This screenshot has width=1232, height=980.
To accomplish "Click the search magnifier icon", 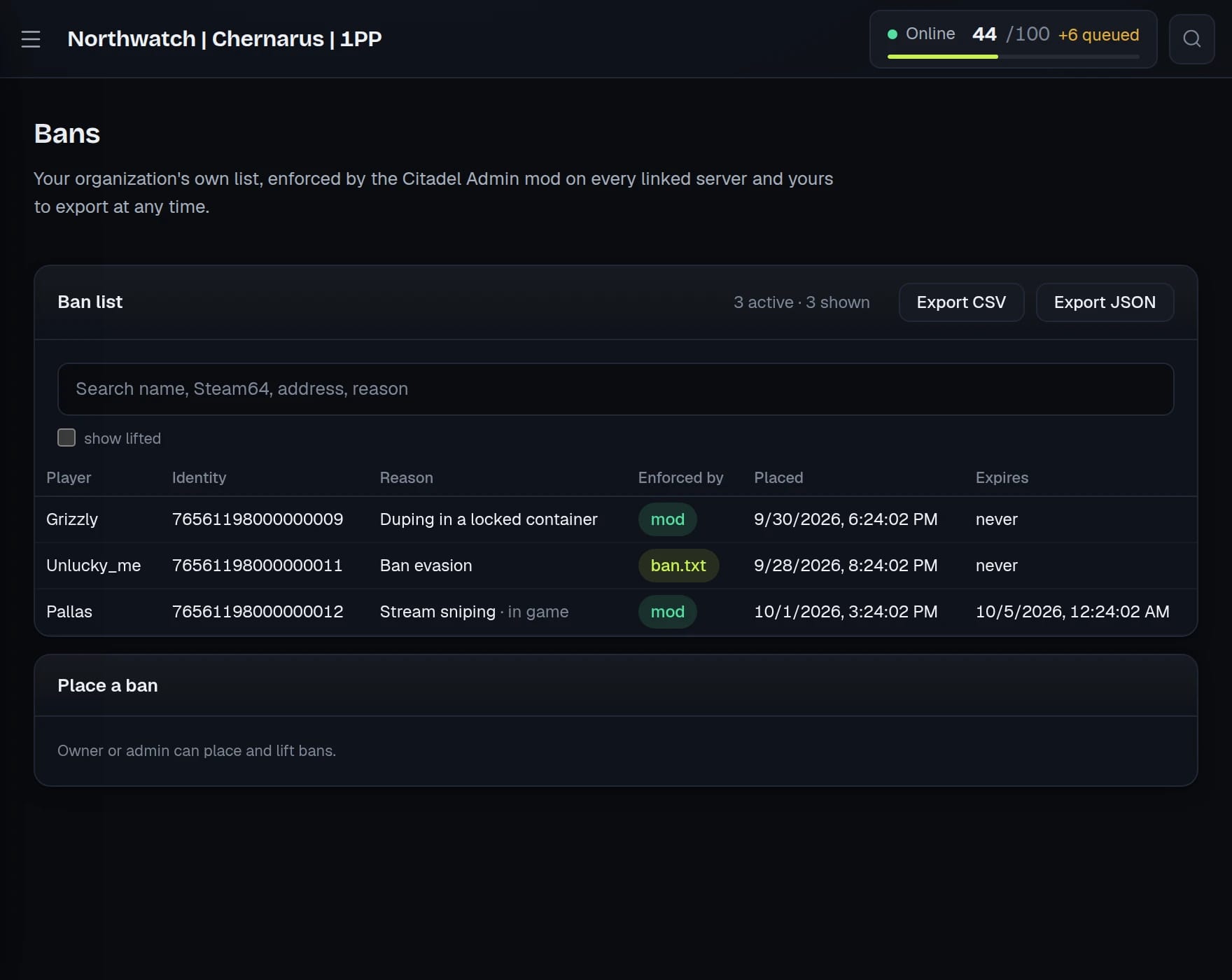I will coord(1191,39).
